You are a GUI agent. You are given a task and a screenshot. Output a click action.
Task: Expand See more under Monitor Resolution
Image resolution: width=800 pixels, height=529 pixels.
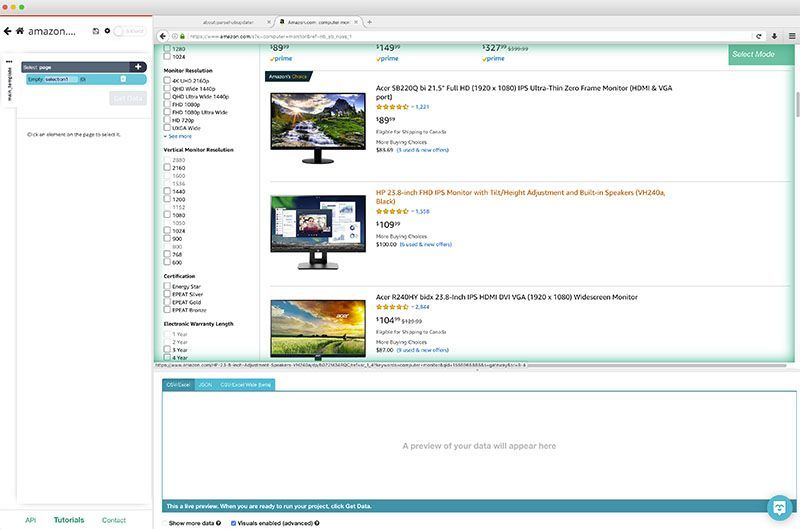point(178,136)
